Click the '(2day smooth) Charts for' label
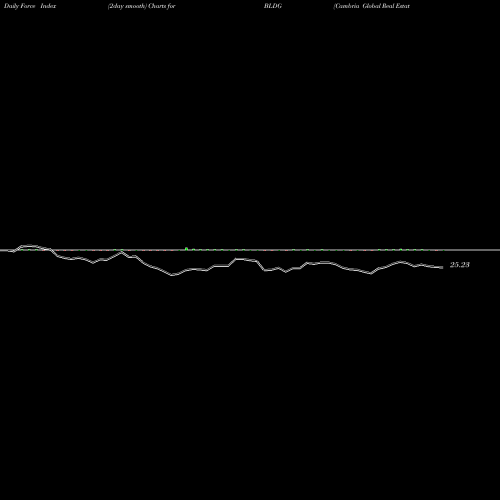Viewport: 500px width, 500px height. click(x=142, y=6)
